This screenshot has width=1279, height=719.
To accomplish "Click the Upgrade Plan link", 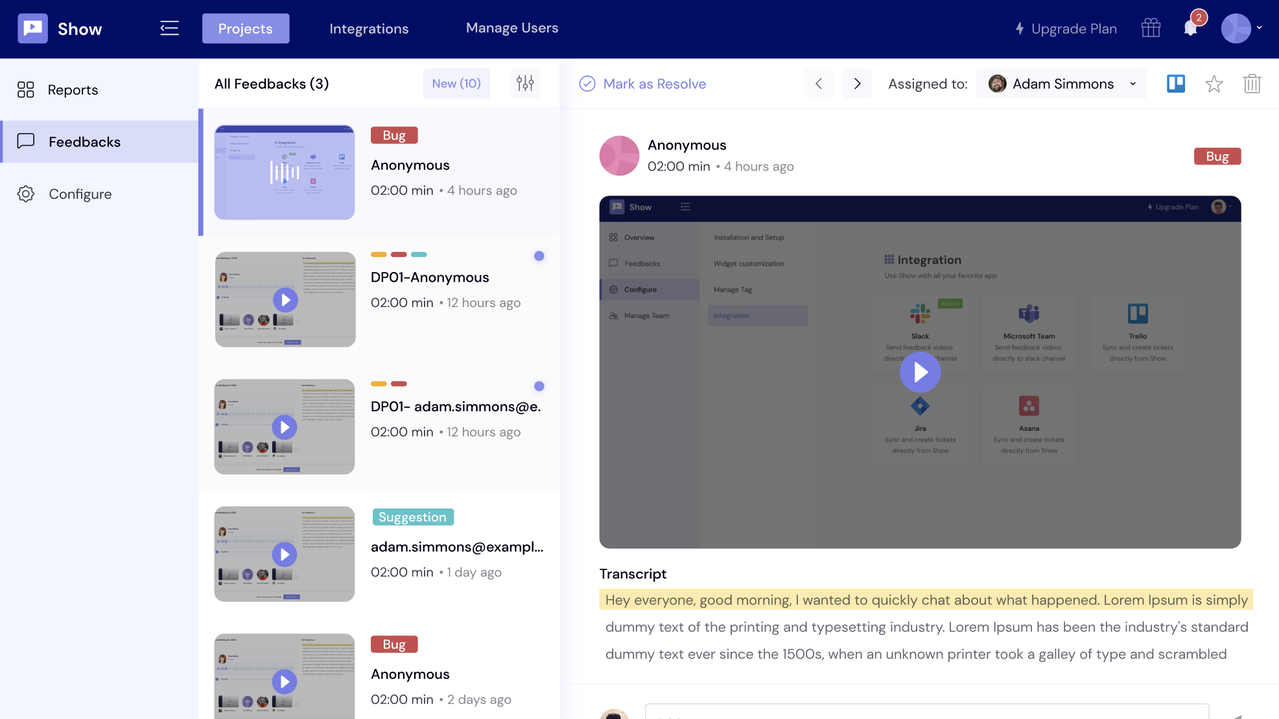I will pos(1066,29).
